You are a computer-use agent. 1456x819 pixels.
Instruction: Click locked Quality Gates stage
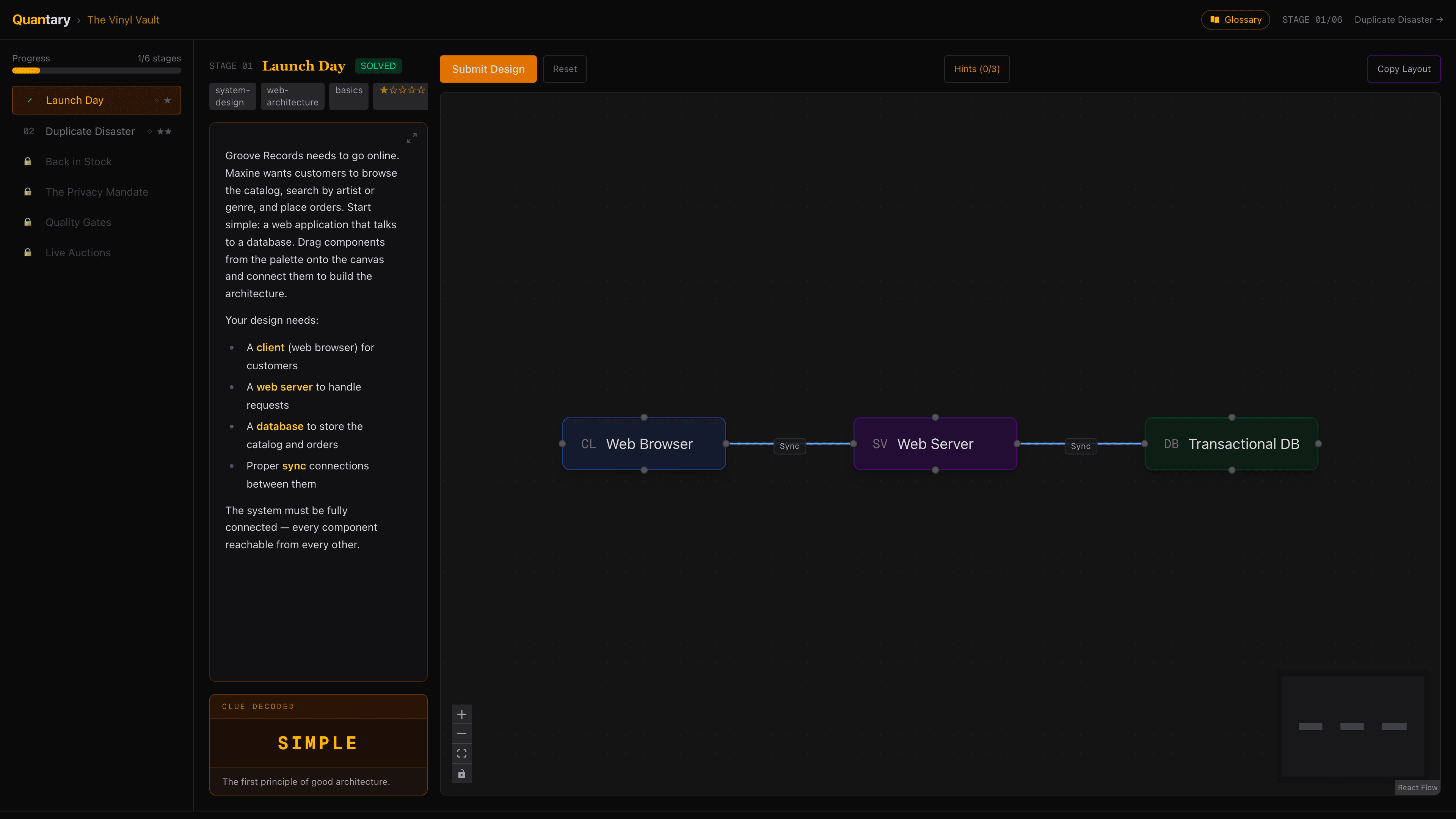(97, 222)
